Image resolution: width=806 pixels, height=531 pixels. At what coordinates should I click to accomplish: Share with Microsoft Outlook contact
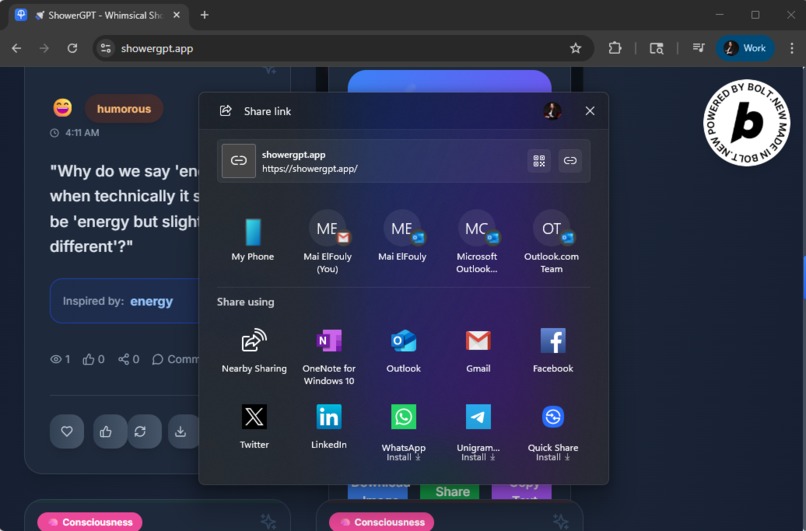click(477, 242)
